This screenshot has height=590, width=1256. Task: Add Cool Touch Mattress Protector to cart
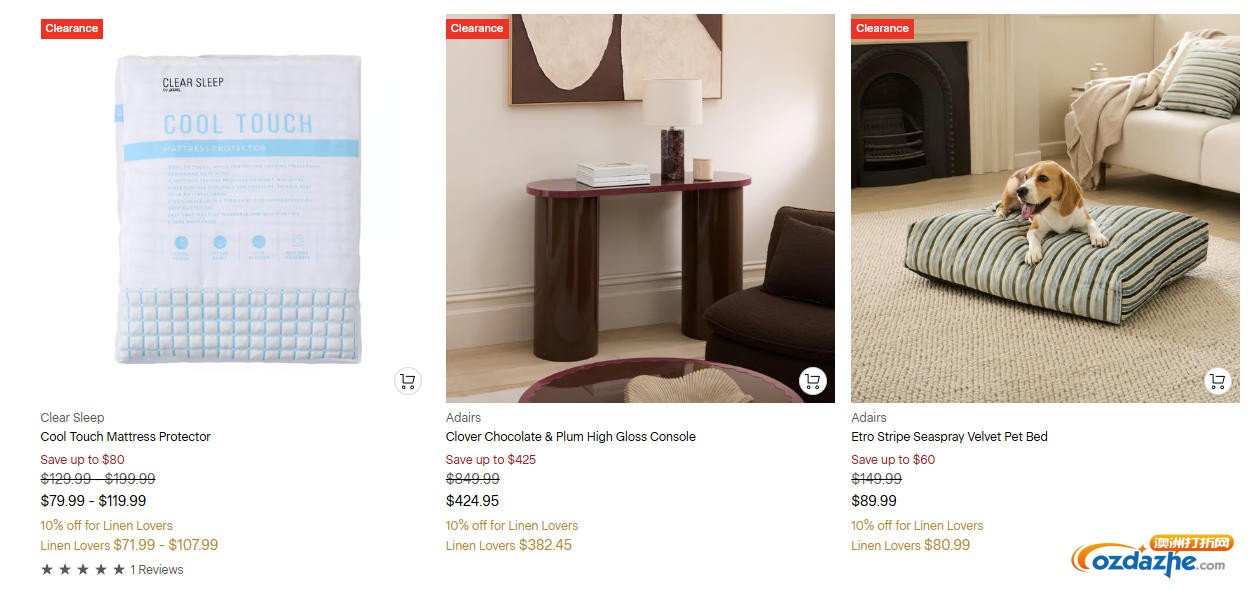pyautogui.click(x=407, y=381)
